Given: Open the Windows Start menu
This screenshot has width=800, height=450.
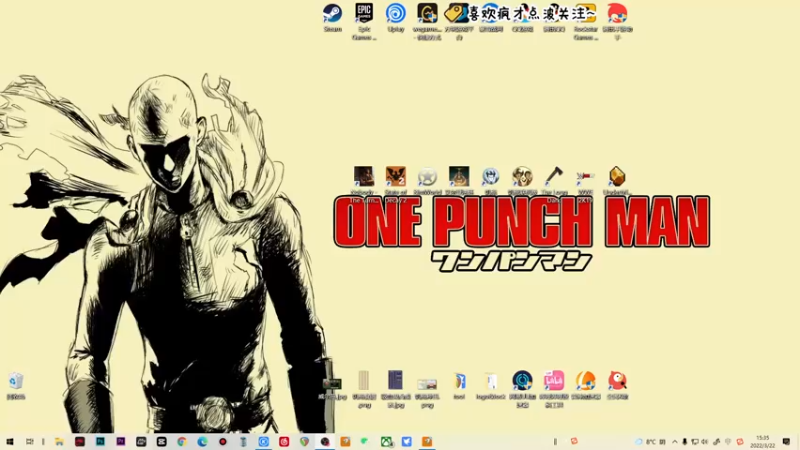Looking at the screenshot, I should click(10, 441).
